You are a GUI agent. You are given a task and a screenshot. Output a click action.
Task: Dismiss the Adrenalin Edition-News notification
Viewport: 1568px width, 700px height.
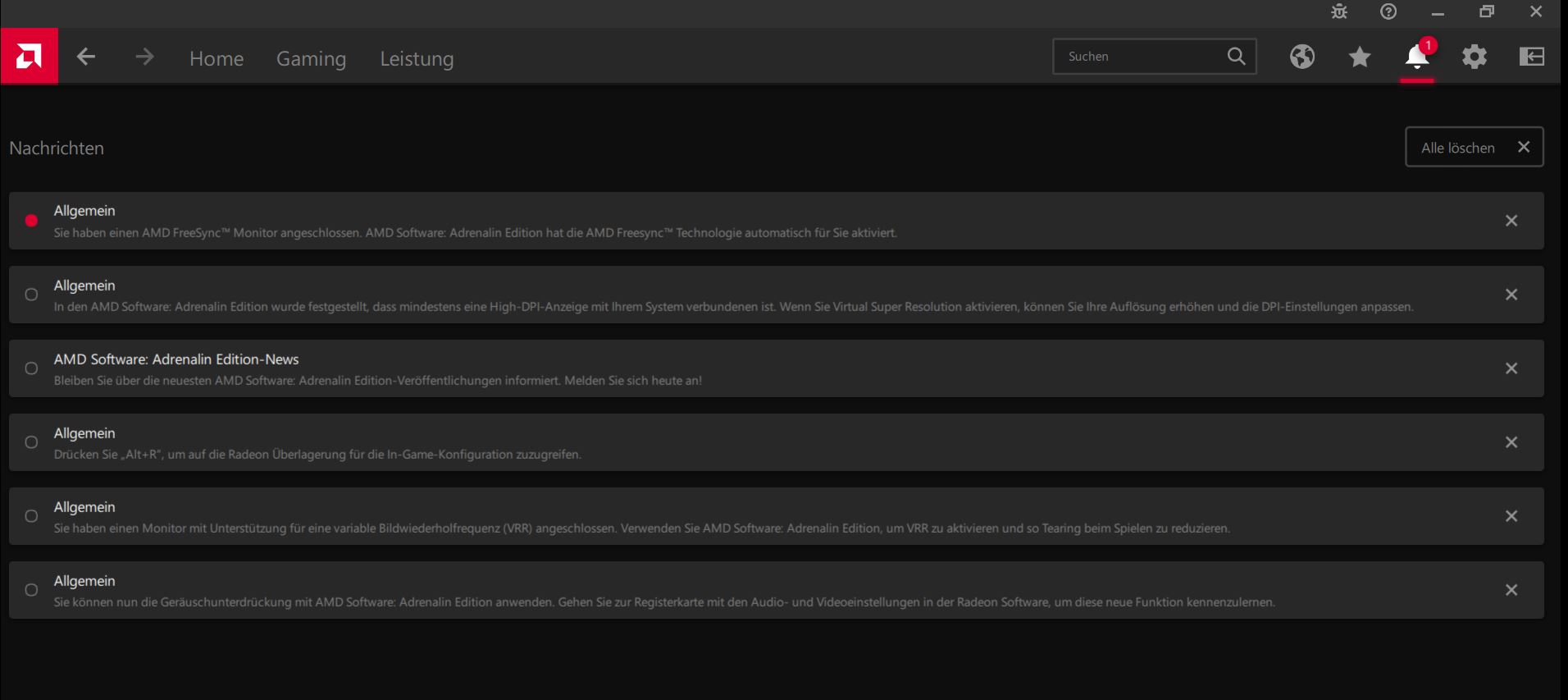coord(1511,368)
